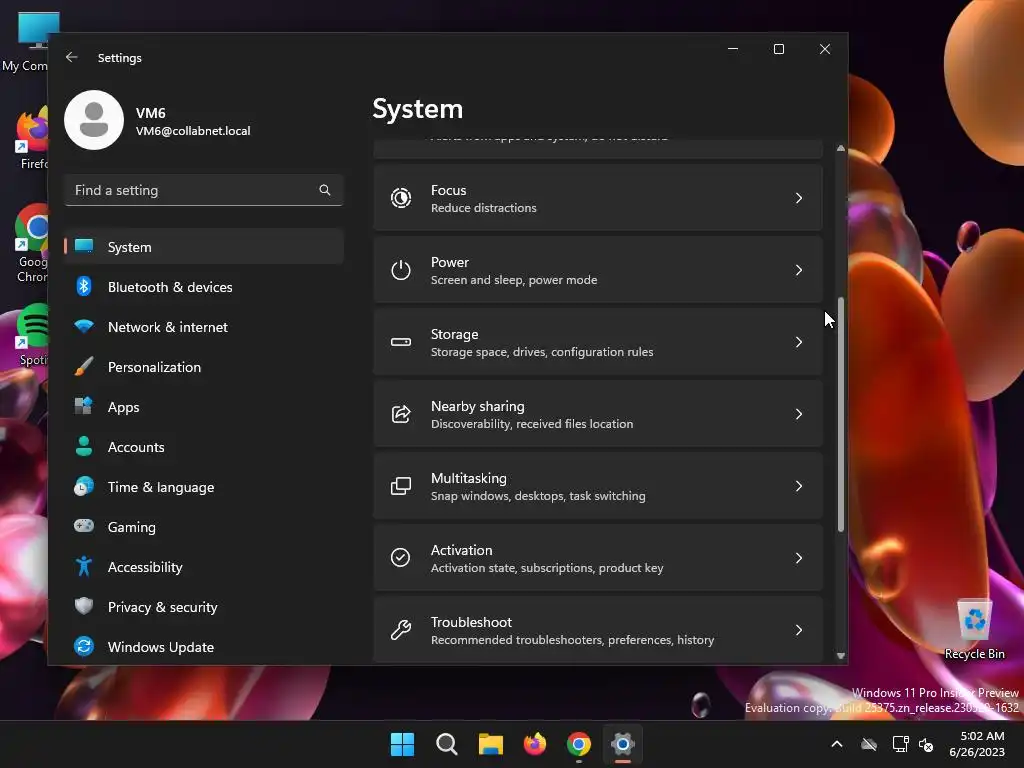
Task: Open Recycle Bin on desktop
Action: (x=974, y=630)
